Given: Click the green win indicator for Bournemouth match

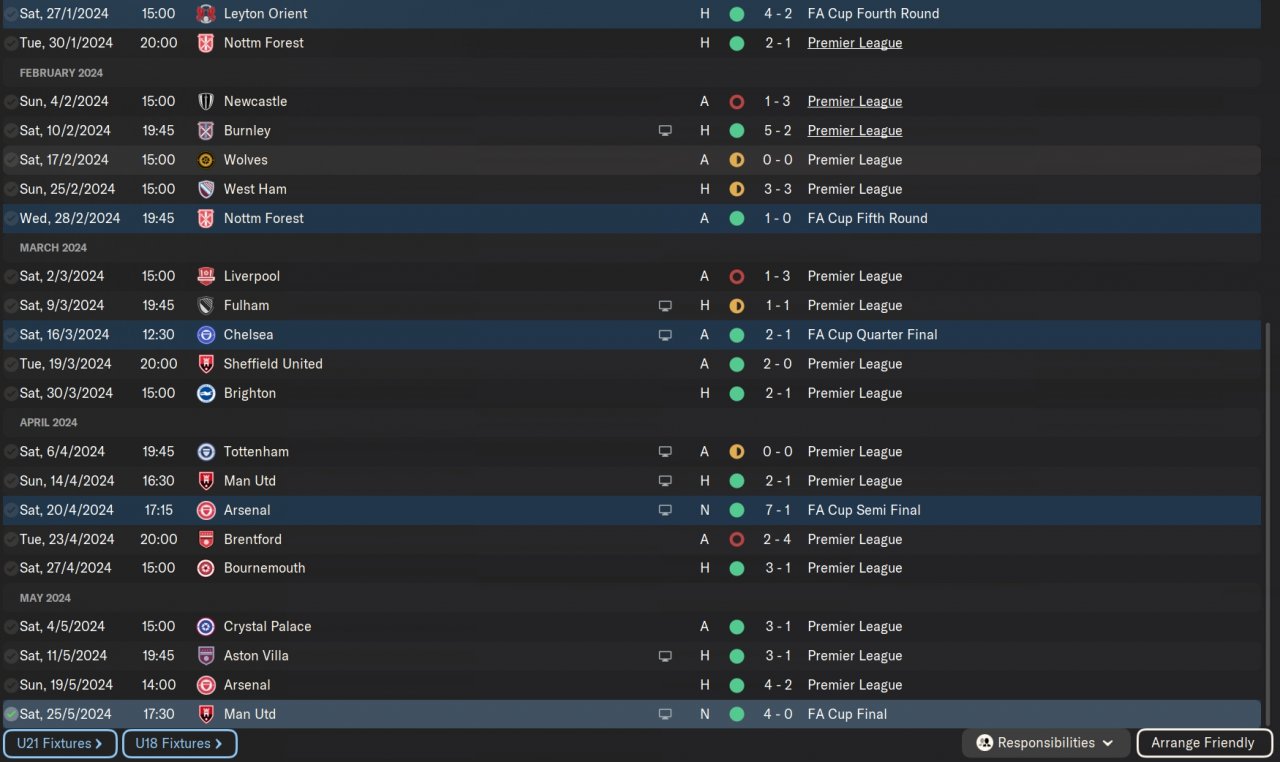Looking at the screenshot, I should click(x=737, y=568).
